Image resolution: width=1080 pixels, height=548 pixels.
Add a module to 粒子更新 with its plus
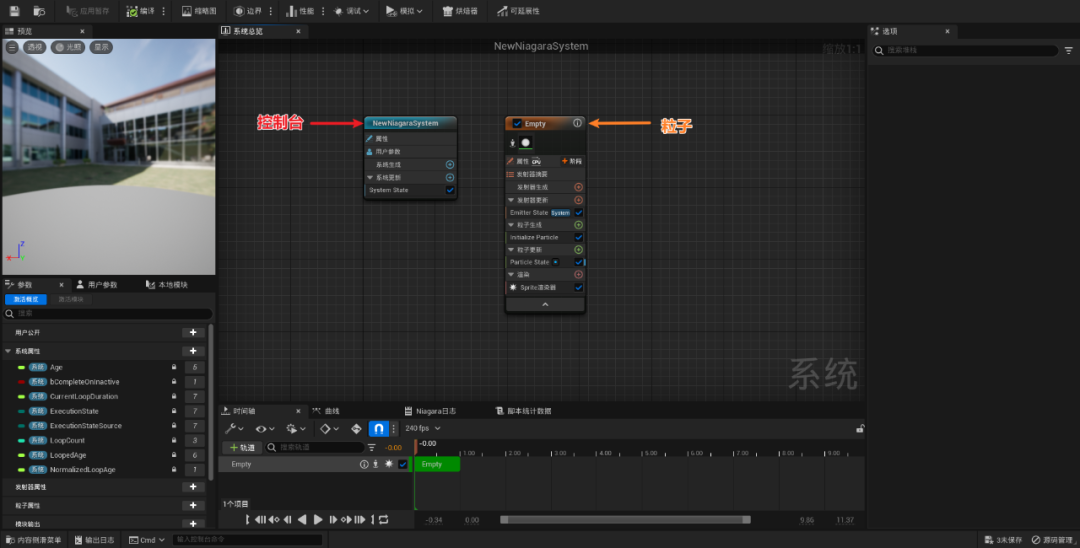tap(579, 249)
